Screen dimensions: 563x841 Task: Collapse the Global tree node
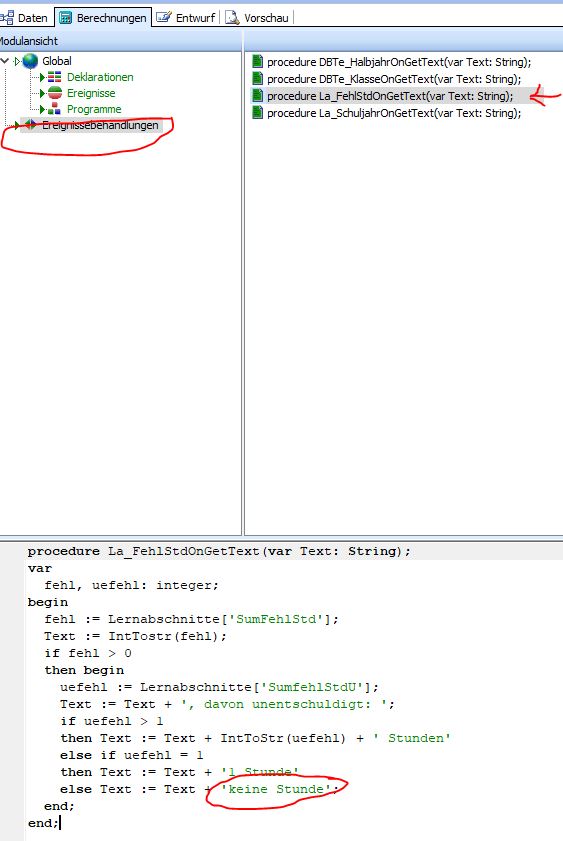[5, 61]
